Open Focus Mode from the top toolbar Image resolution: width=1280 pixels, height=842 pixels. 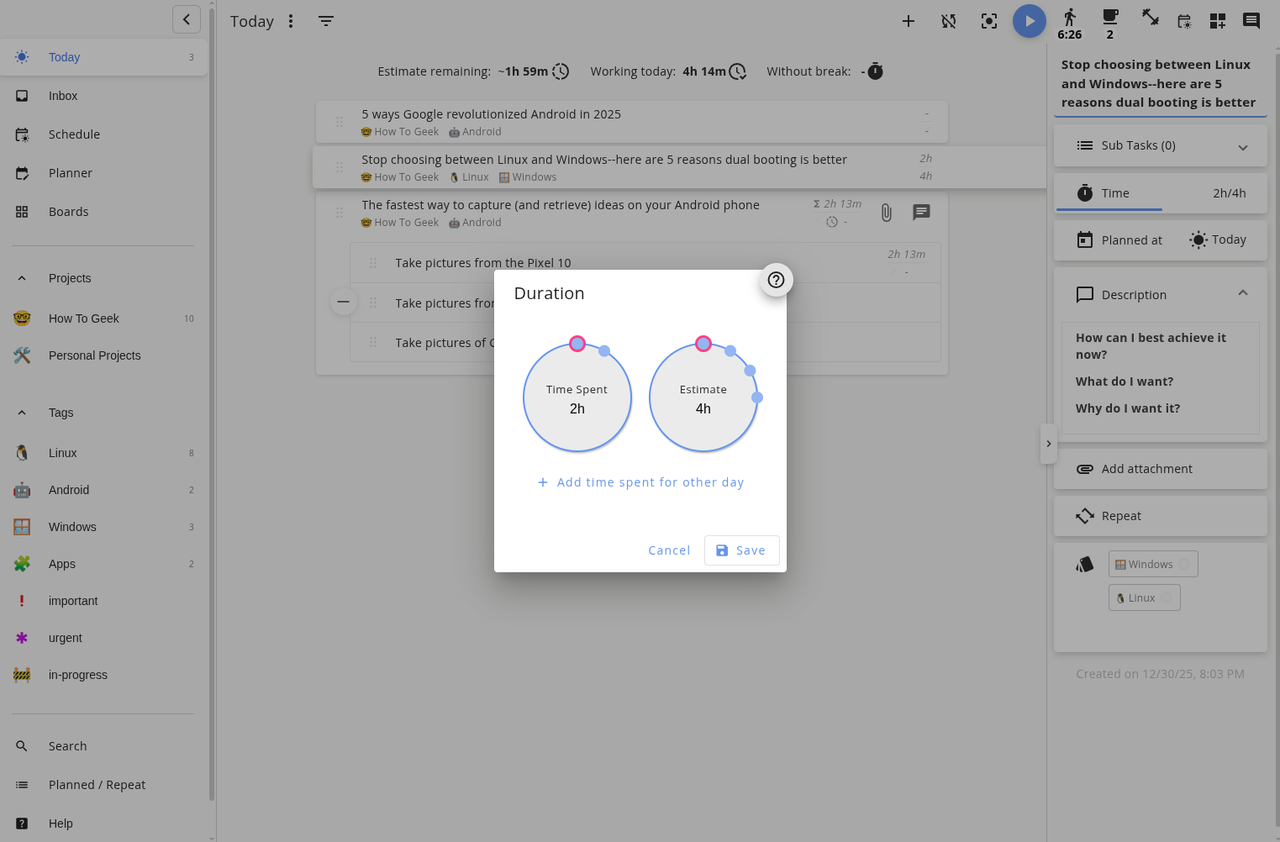click(989, 20)
